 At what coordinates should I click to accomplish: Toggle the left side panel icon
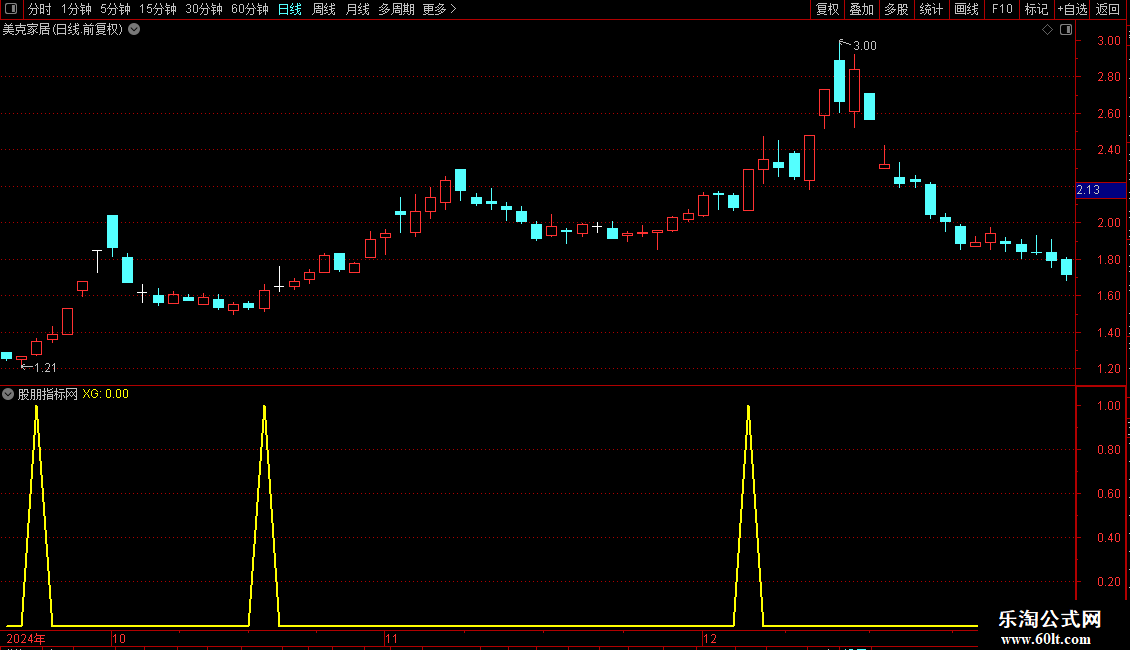(11, 9)
